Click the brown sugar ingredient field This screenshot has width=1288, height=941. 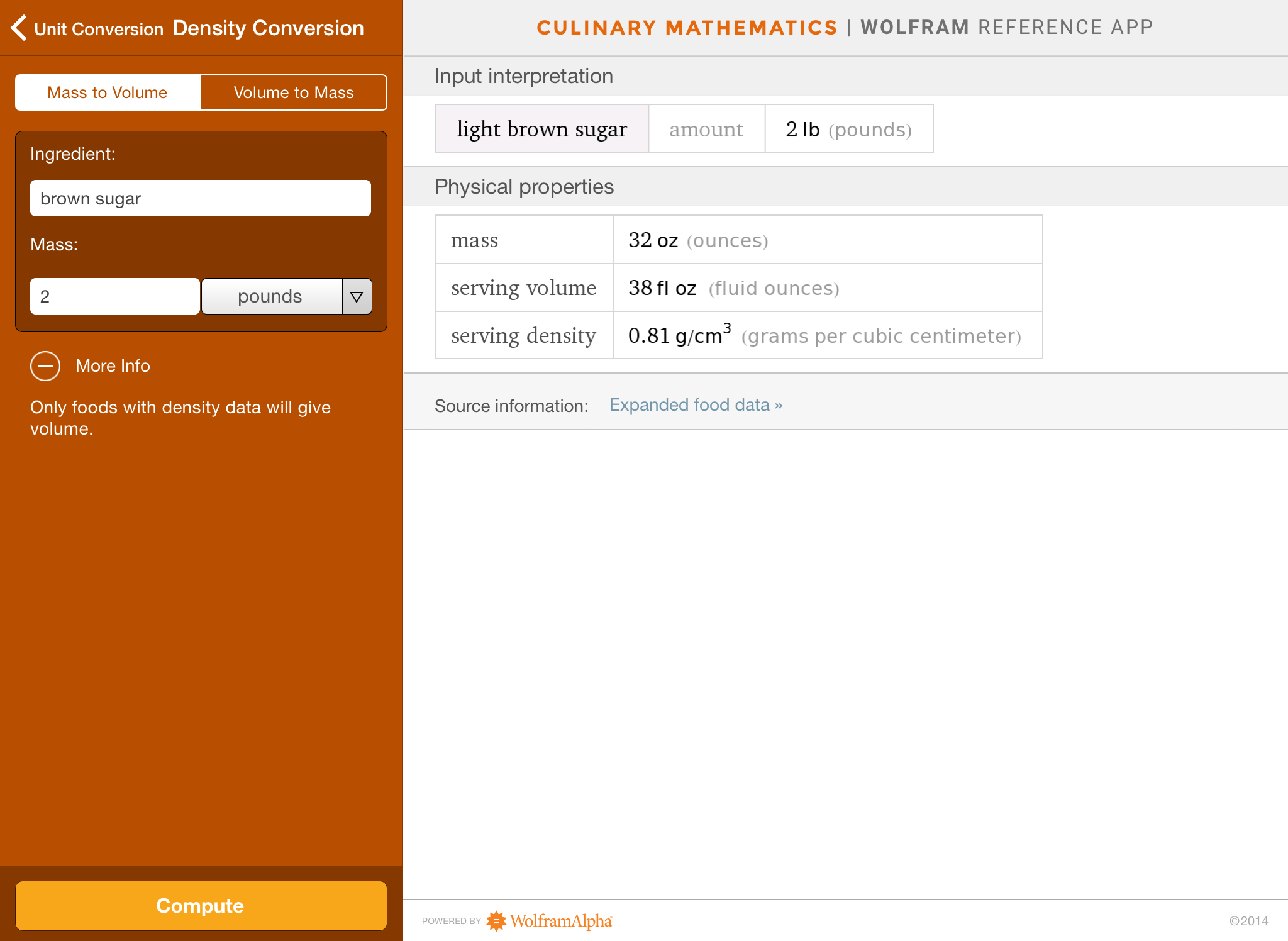pos(201,199)
